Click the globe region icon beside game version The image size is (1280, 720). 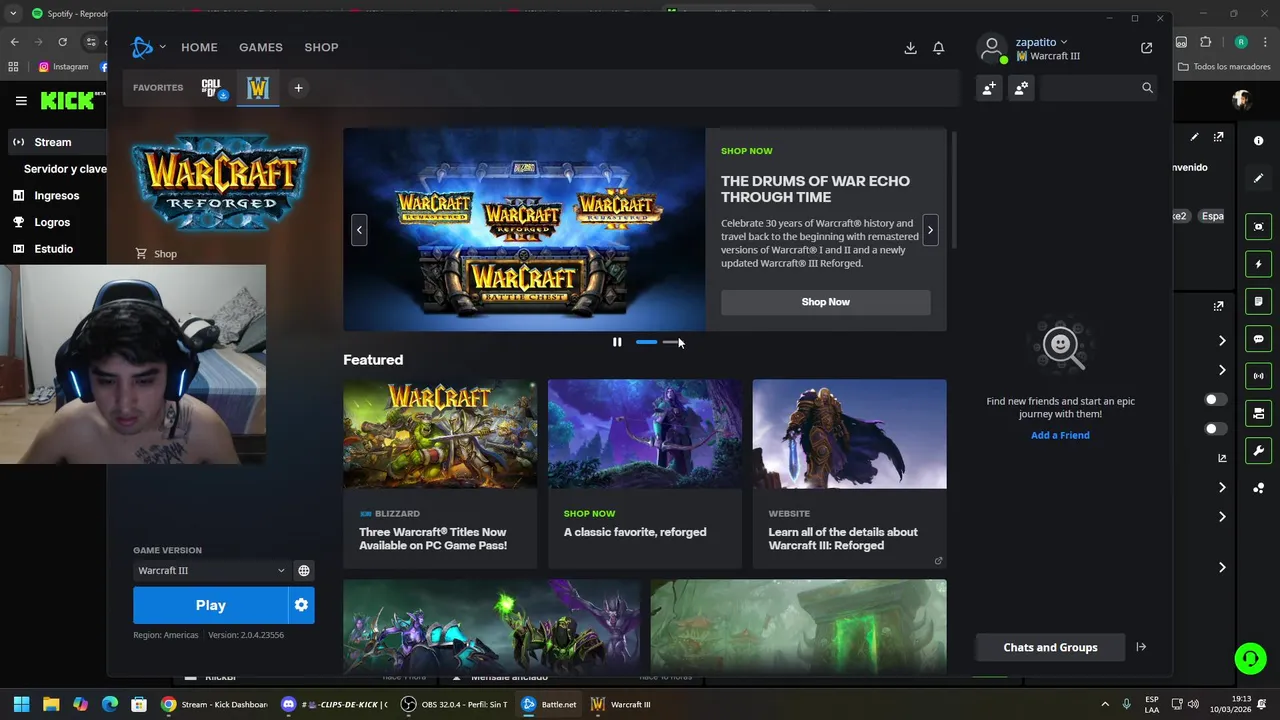coord(304,571)
